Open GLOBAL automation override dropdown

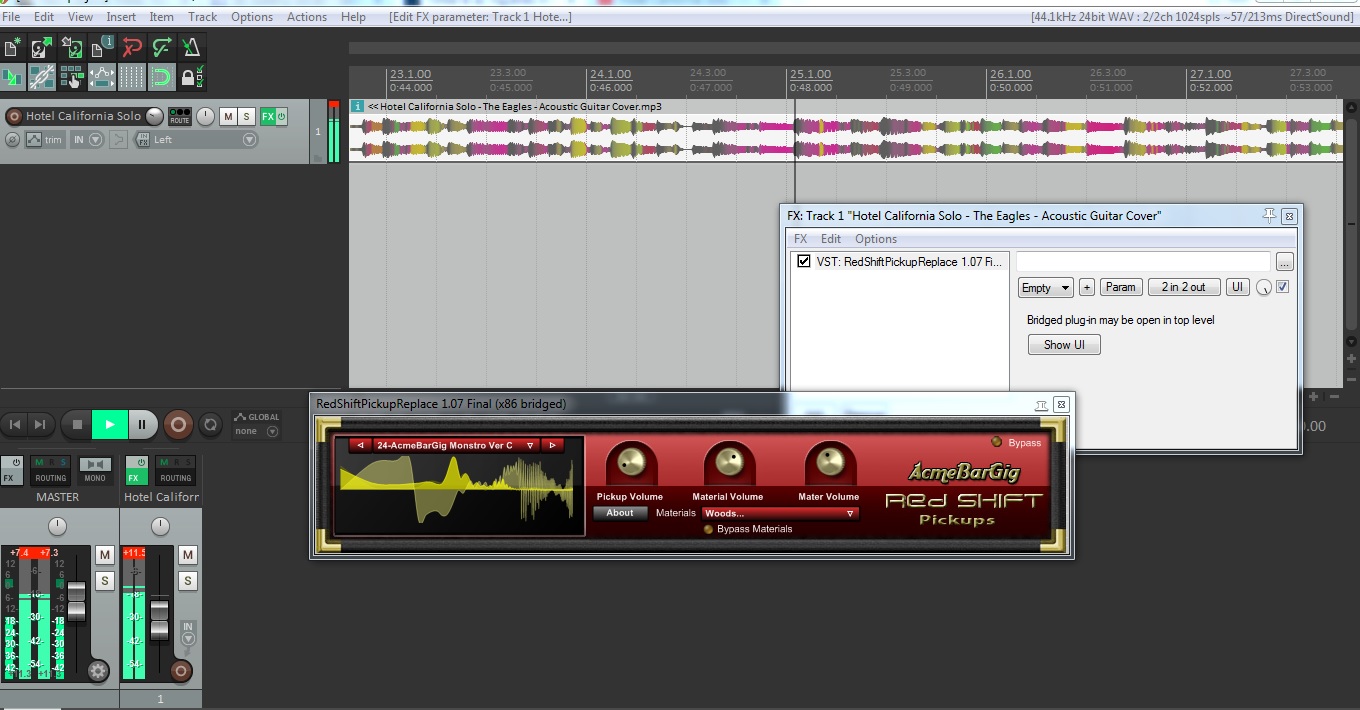pos(256,424)
